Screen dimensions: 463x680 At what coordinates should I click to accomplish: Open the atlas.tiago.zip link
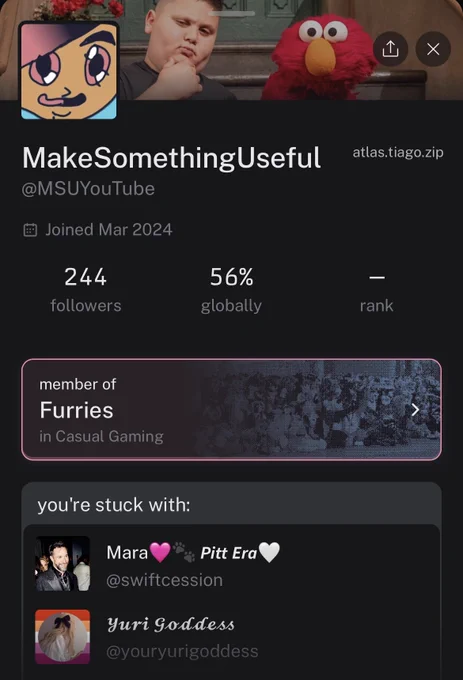point(398,152)
